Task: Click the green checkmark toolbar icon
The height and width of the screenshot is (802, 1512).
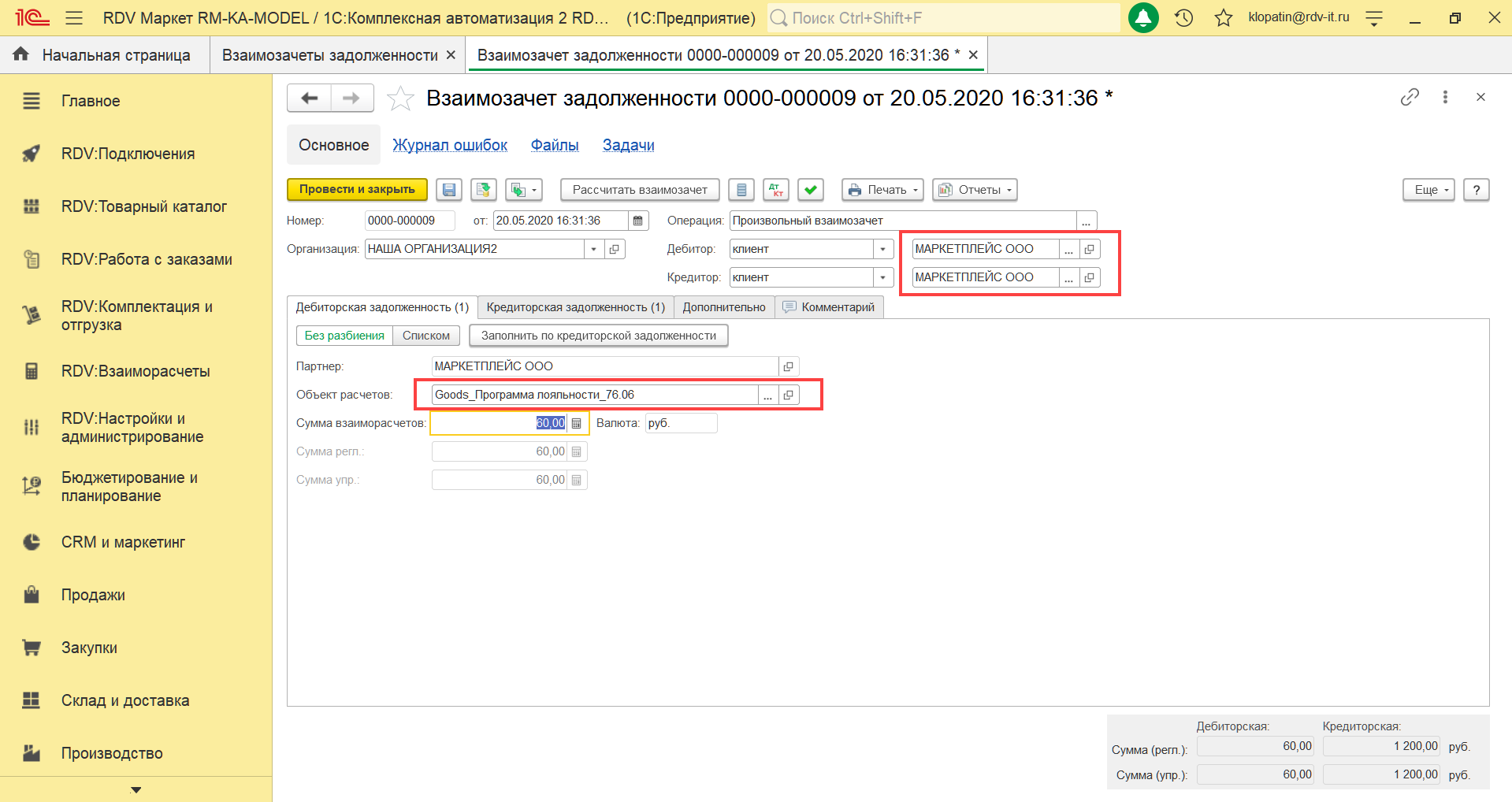Action: click(810, 190)
